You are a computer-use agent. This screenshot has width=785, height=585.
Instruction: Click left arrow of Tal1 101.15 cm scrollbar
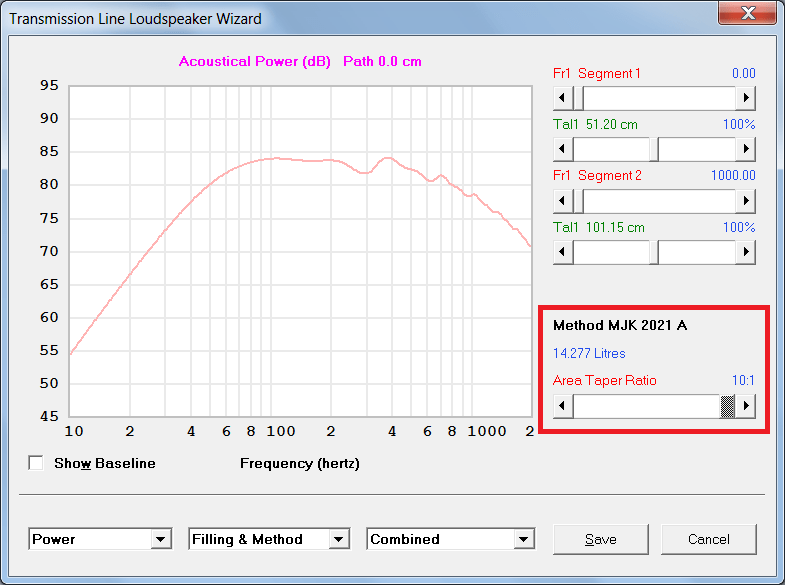563,252
